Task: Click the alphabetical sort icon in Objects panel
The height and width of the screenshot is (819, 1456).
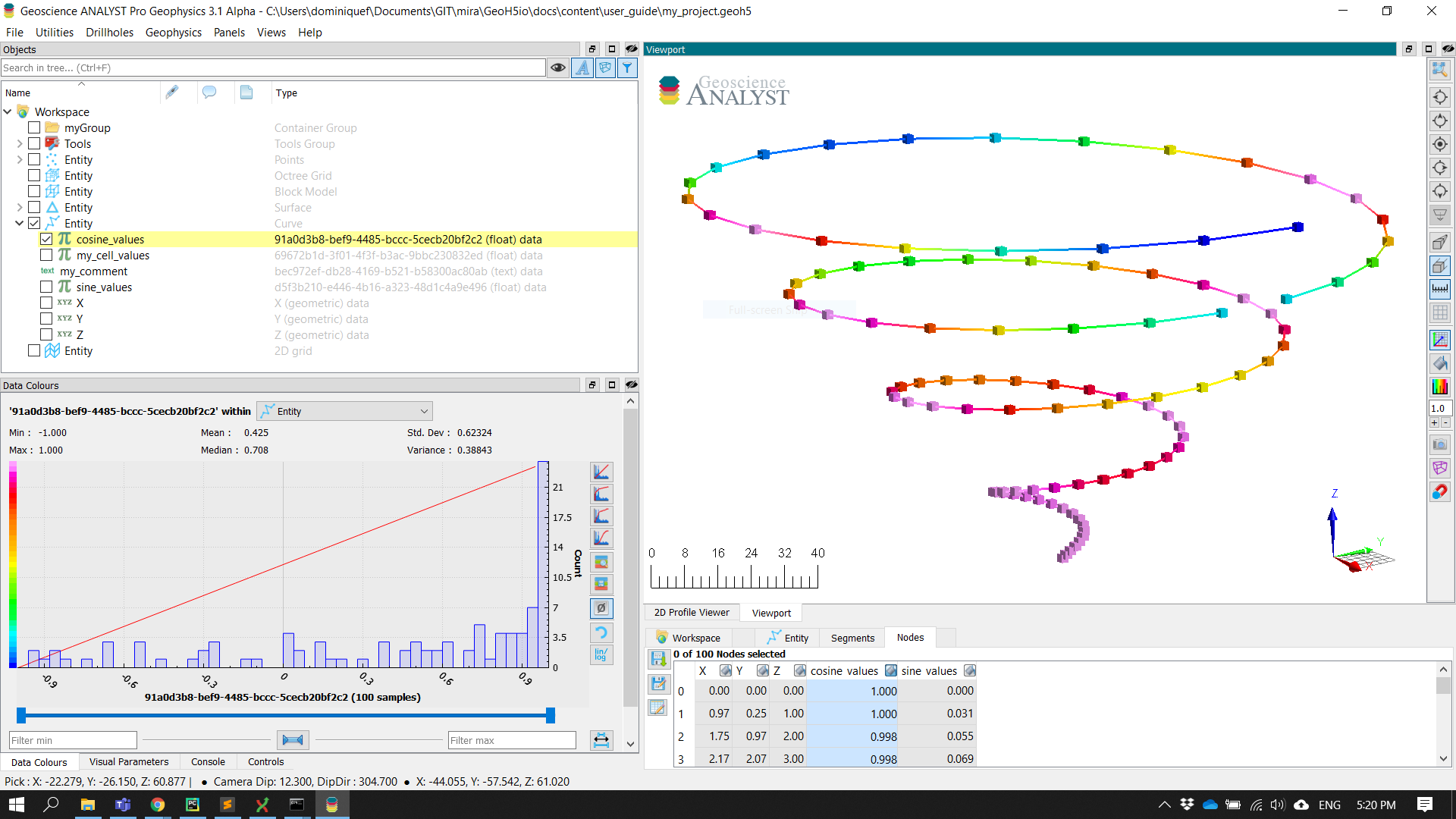Action: (582, 67)
